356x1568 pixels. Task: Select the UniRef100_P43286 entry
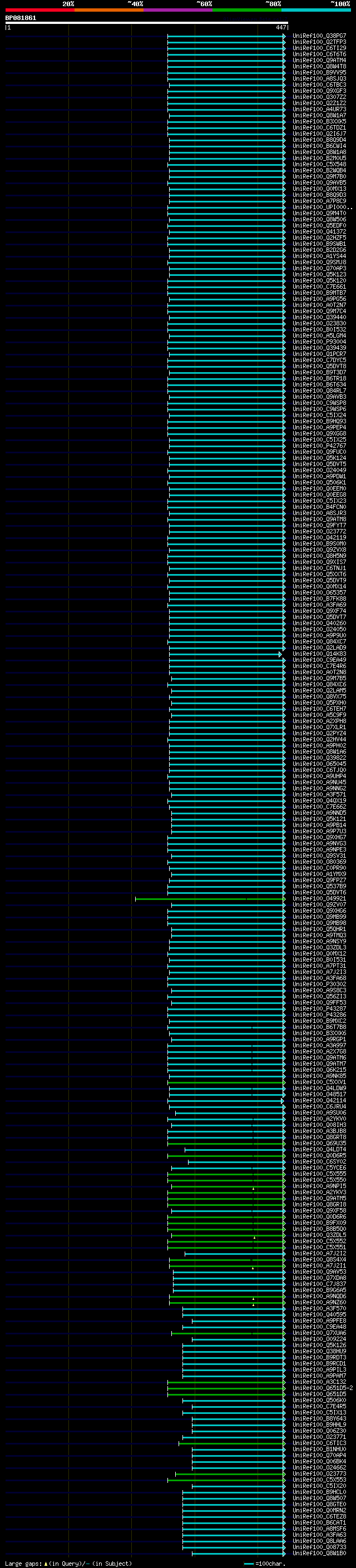319,1015
